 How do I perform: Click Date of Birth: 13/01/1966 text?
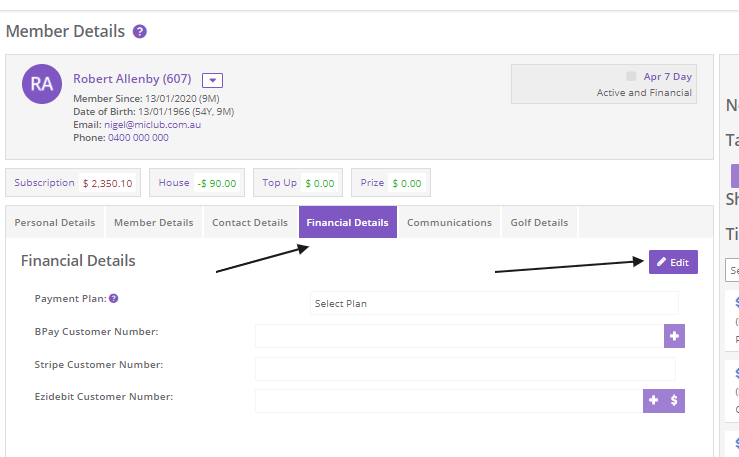(x=154, y=112)
